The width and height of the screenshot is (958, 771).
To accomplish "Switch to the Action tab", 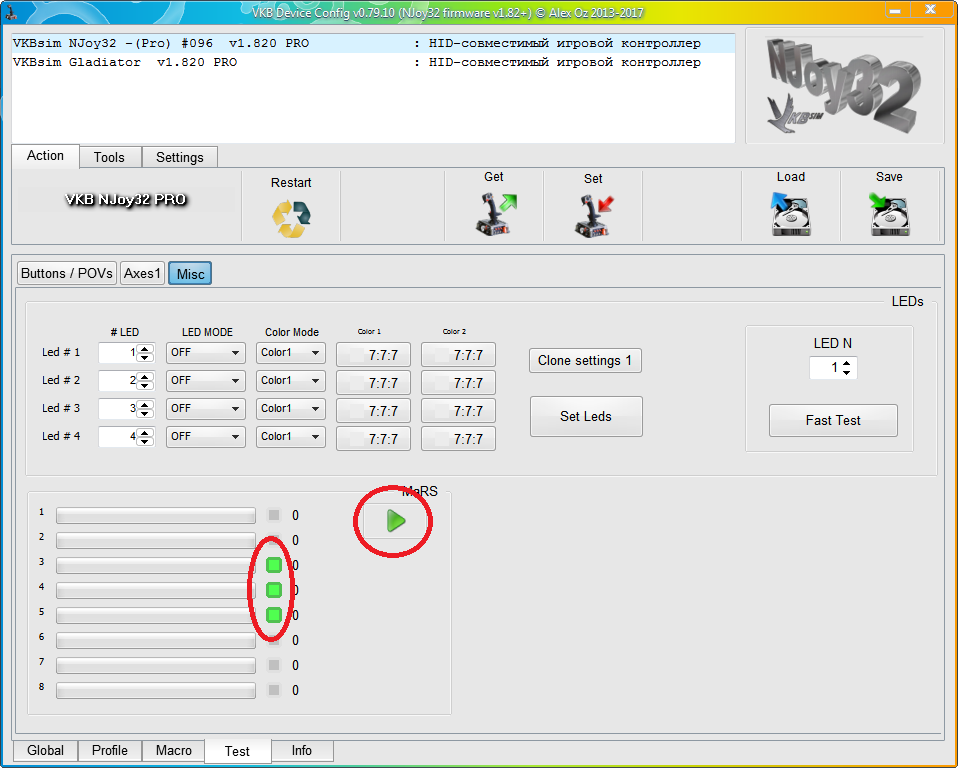I will [45, 156].
